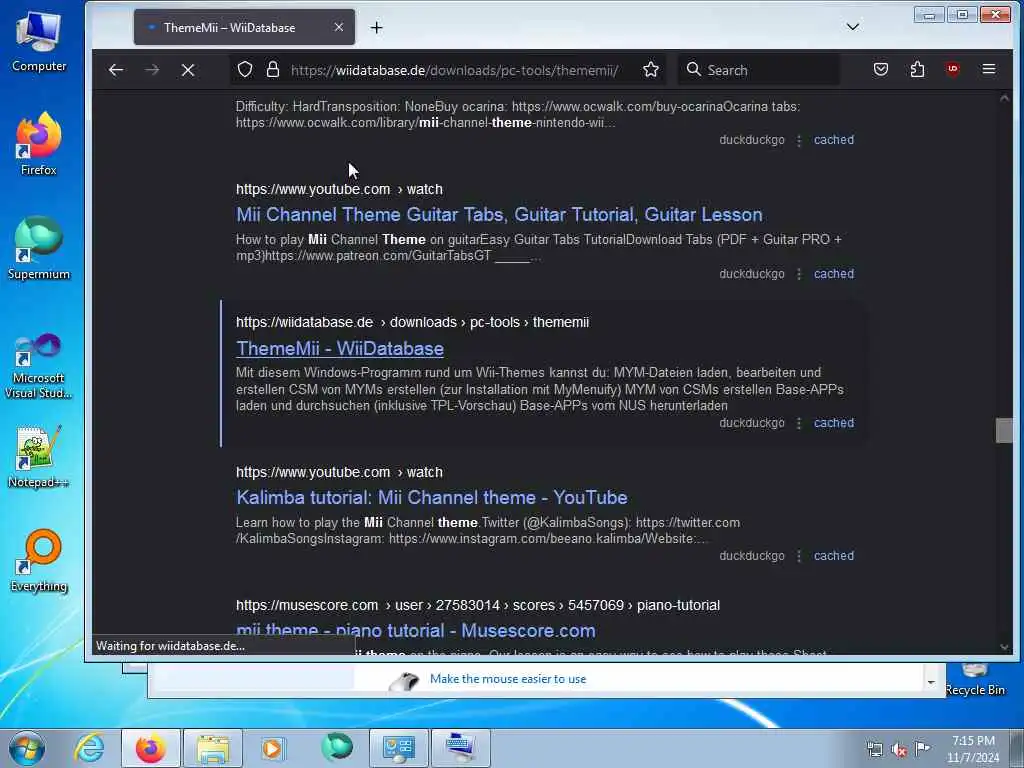The image size is (1024, 768).
Task: Open cached link for ocarina tabs result
Action: pyautogui.click(x=833, y=140)
